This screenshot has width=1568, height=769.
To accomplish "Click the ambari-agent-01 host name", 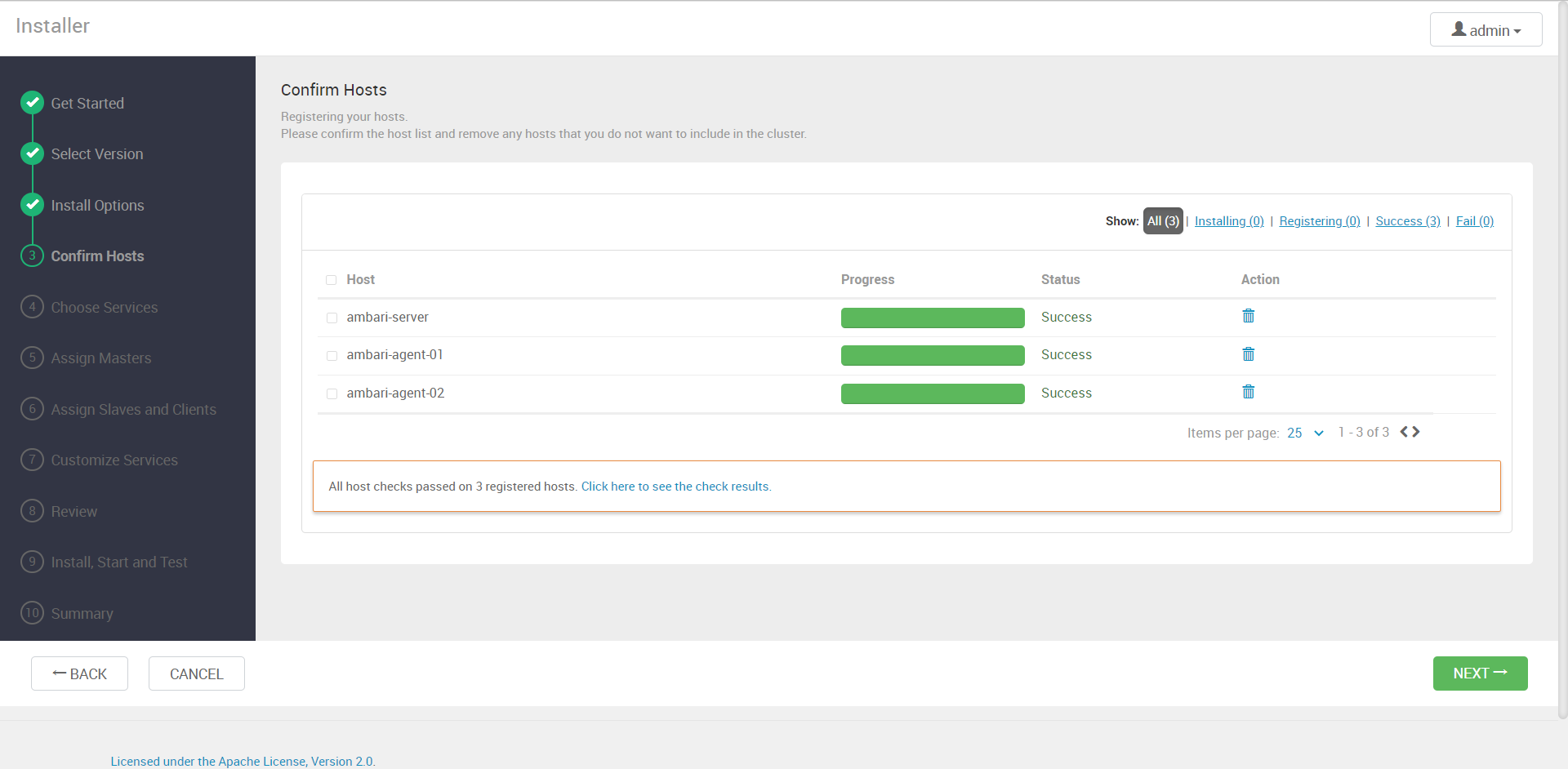I will [x=394, y=354].
